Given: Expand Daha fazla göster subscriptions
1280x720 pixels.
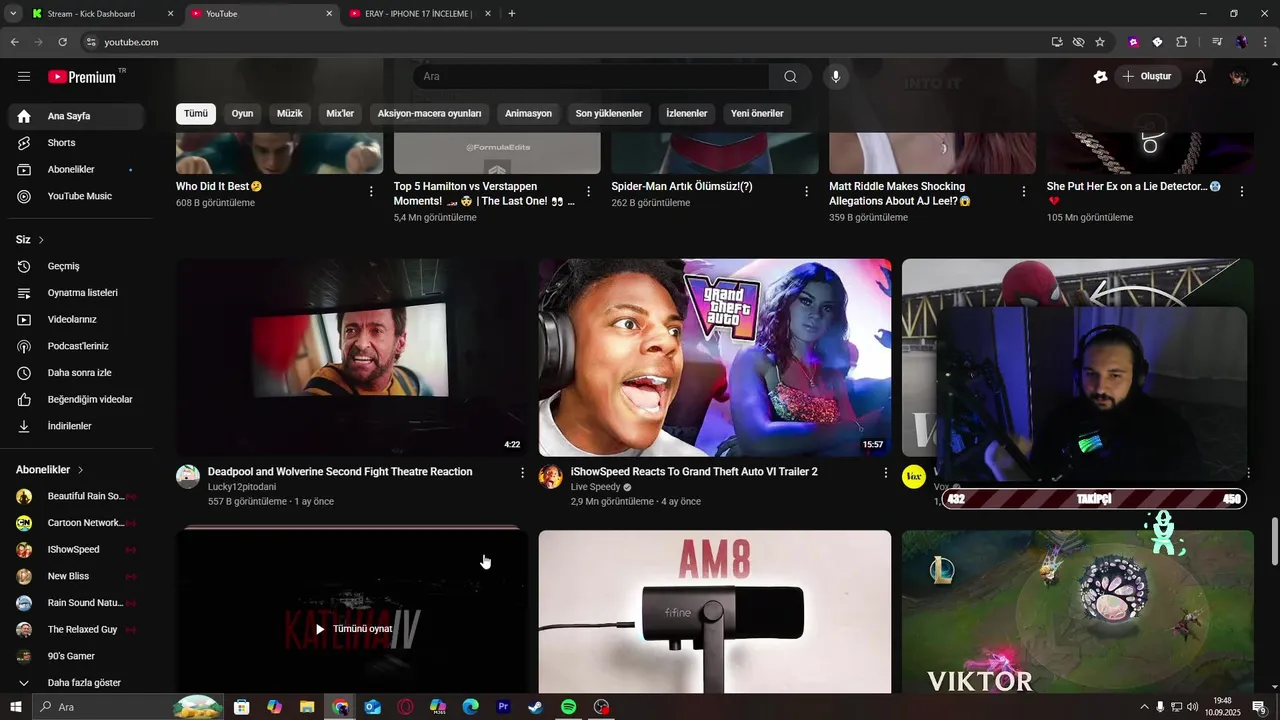Looking at the screenshot, I should coord(76,683).
